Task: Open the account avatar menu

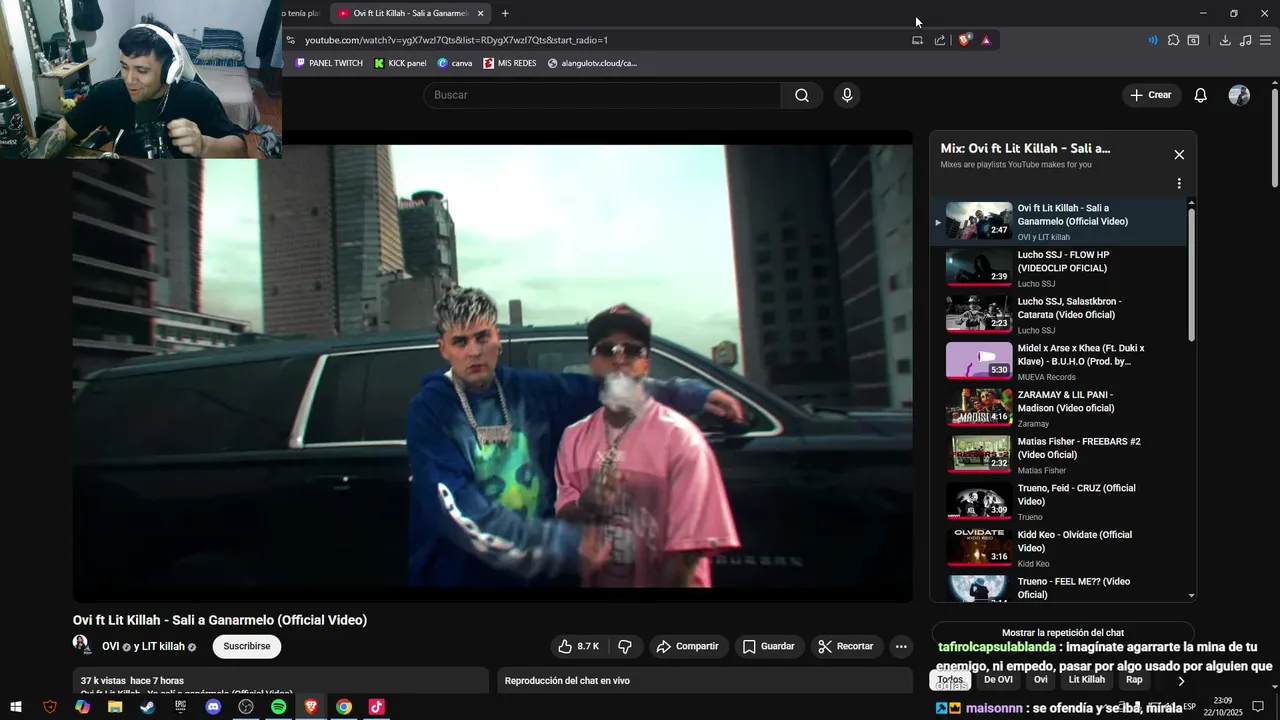Action: (1239, 95)
